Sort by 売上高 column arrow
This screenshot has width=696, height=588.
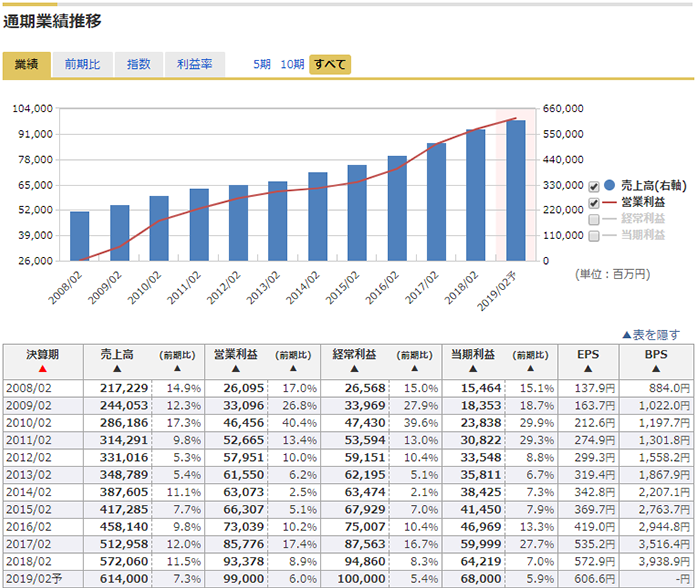[x=116, y=369]
